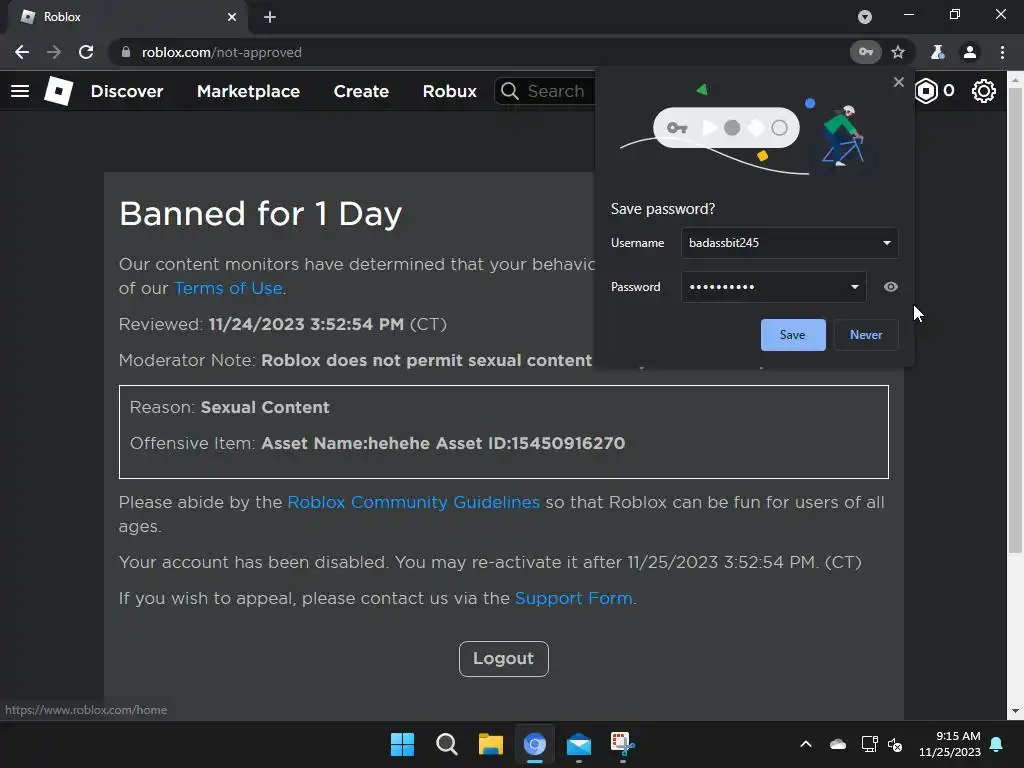Go to the Marketplace tab
1024x768 pixels.
[248, 91]
